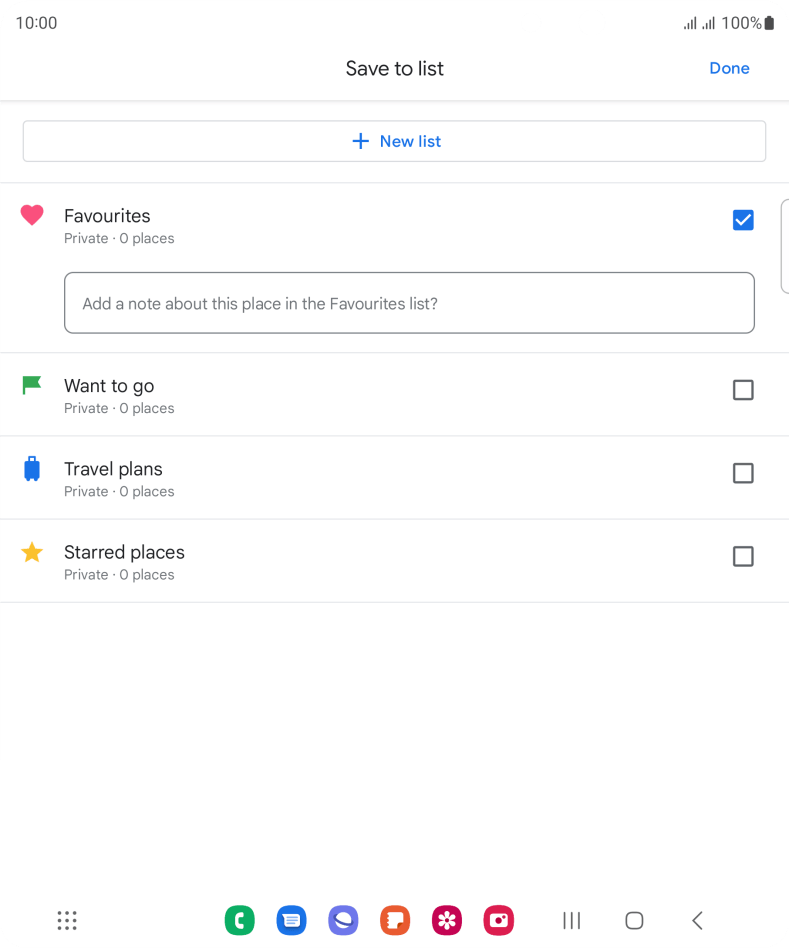Image resolution: width=789 pixels, height=948 pixels.
Task: Tap the back navigation arrow
Action: tap(697, 920)
